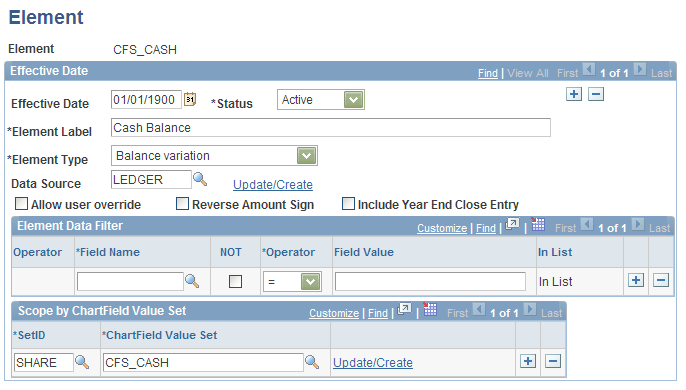
Task: Add a ChartField Value Set row
Action: 528,361
